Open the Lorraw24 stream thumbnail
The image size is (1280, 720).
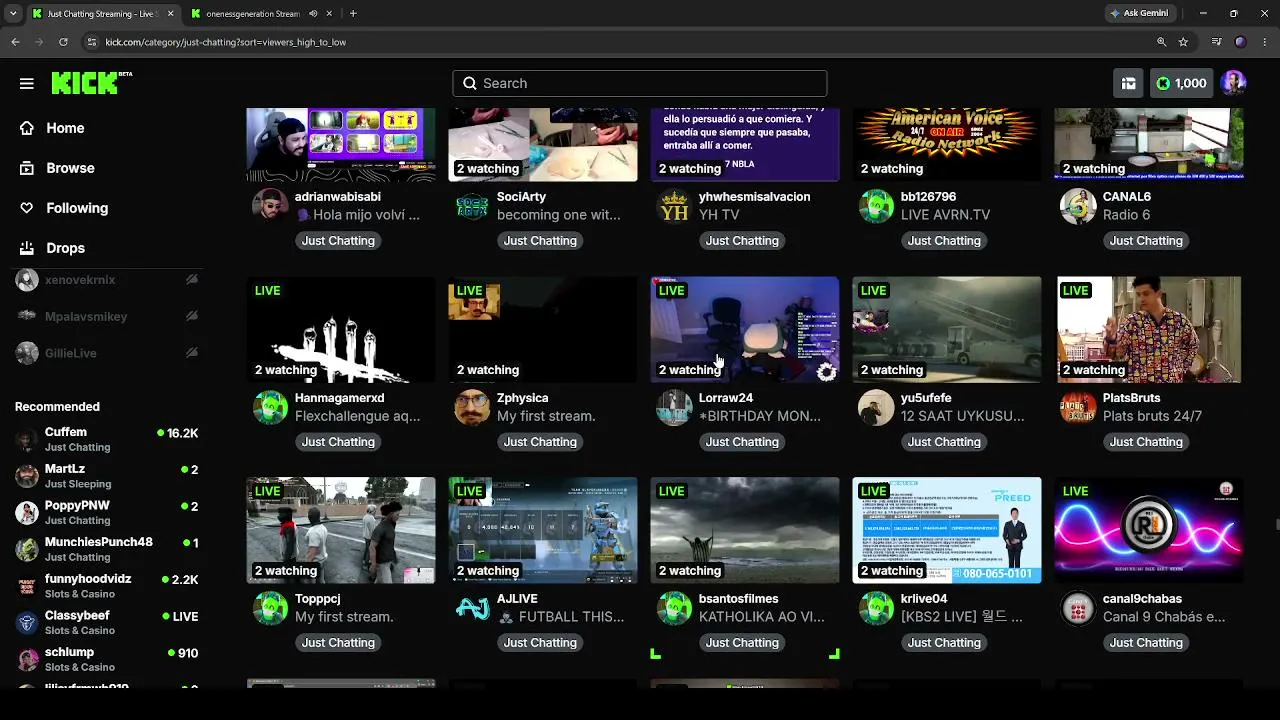[x=745, y=329]
